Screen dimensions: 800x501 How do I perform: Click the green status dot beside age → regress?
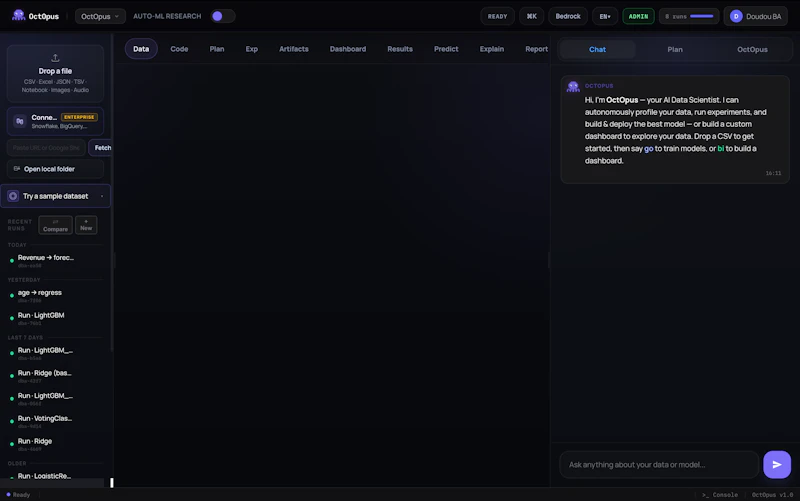point(12,295)
